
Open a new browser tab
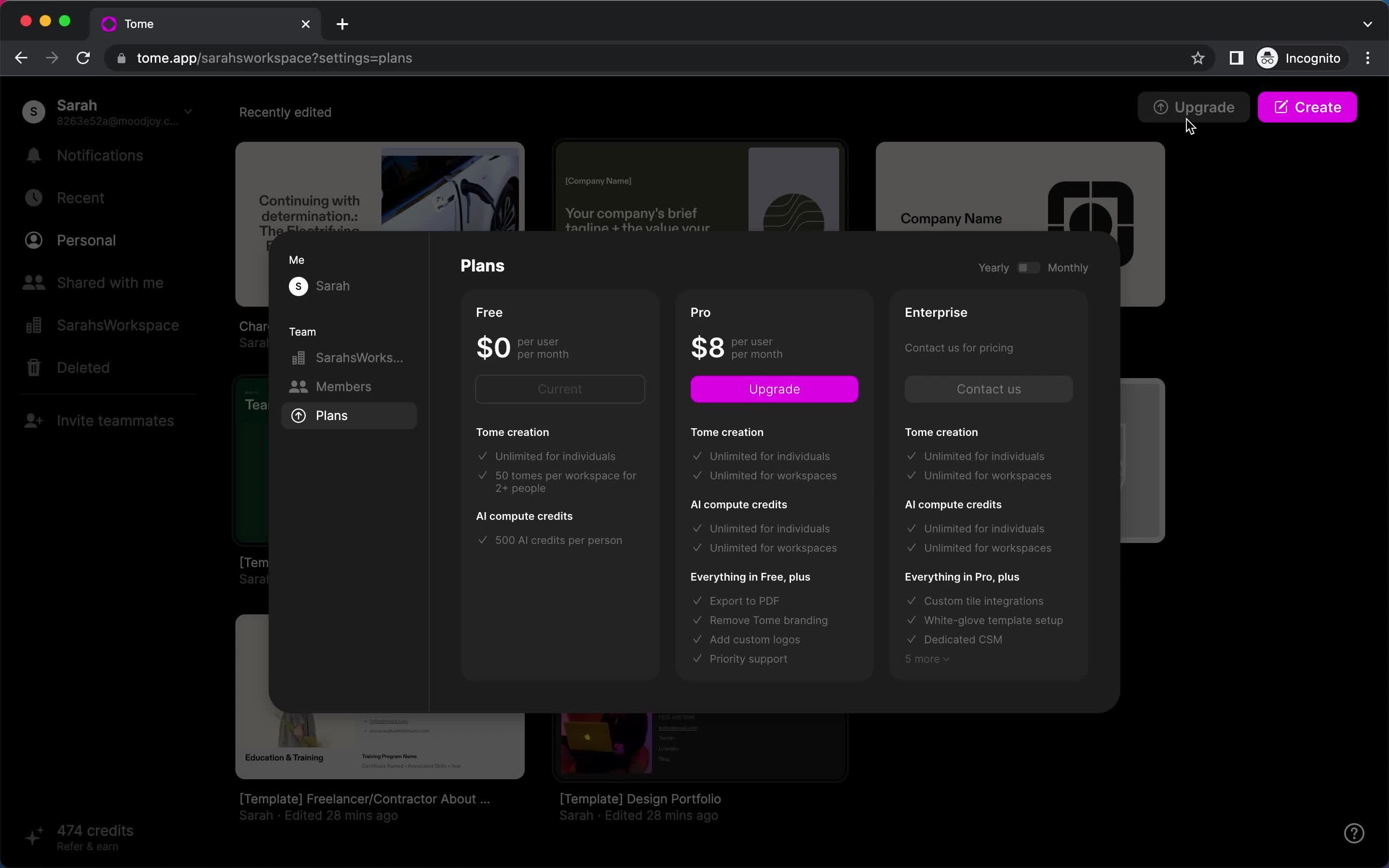(x=342, y=24)
